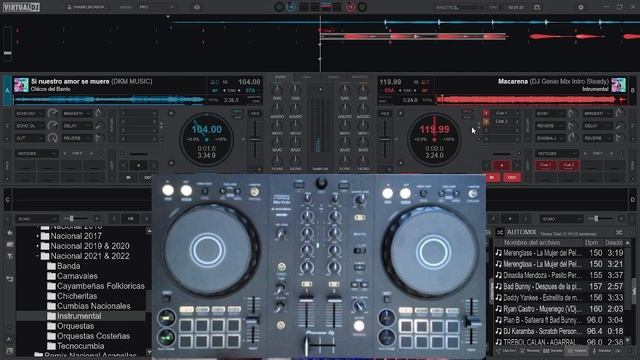Screen dimensions: 640x360
Task: Open HOTCUES pad mode dropdown deck B
Action: 557,153
